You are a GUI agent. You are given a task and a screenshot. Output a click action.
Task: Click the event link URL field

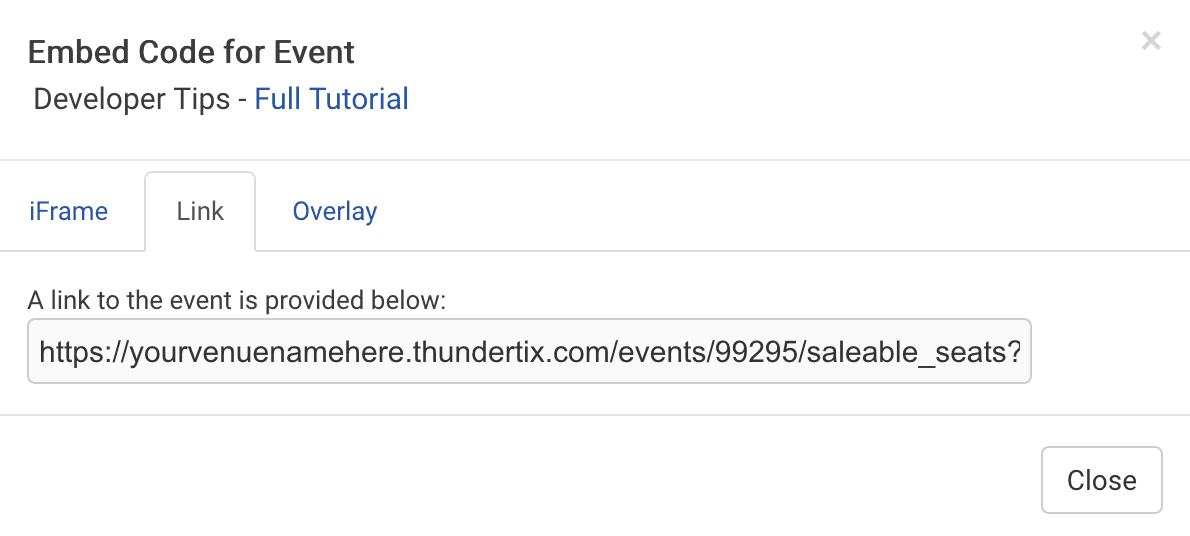(529, 351)
